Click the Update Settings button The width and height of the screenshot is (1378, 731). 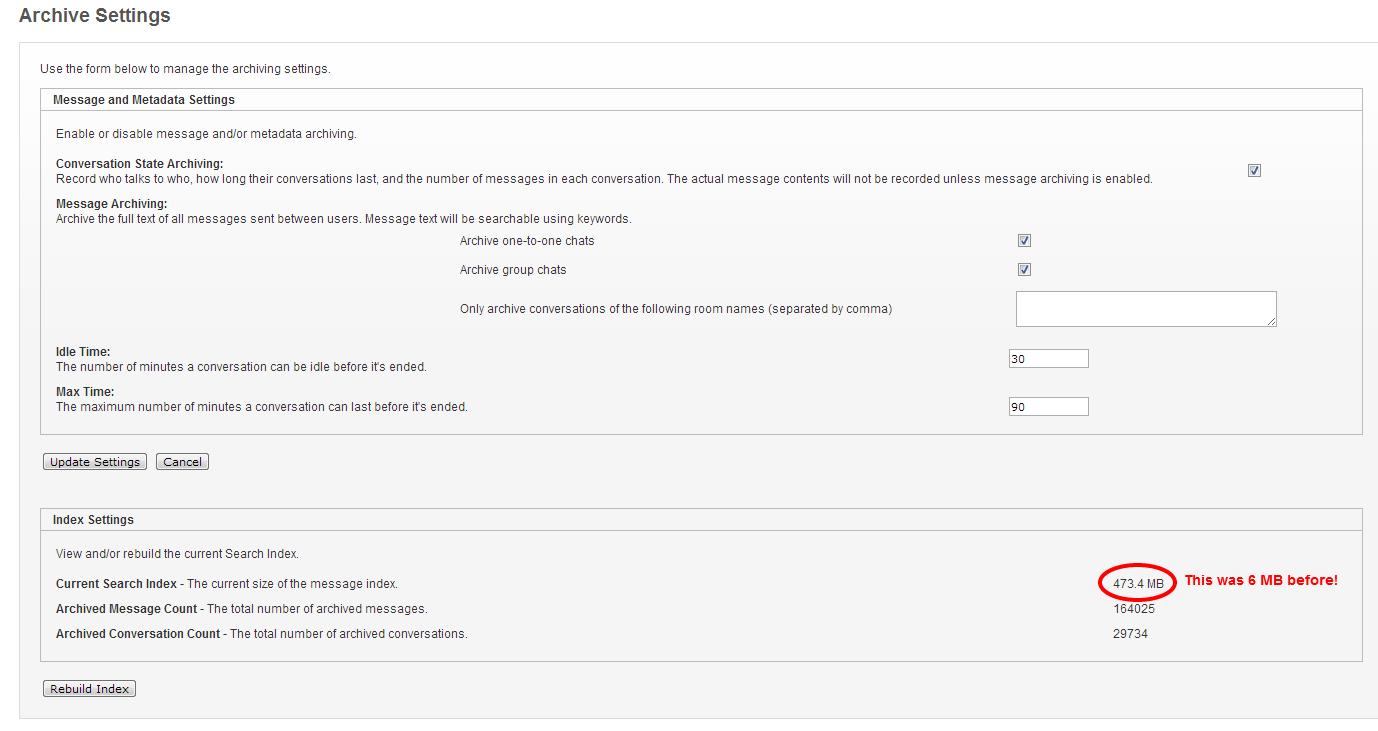(x=95, y=462)
